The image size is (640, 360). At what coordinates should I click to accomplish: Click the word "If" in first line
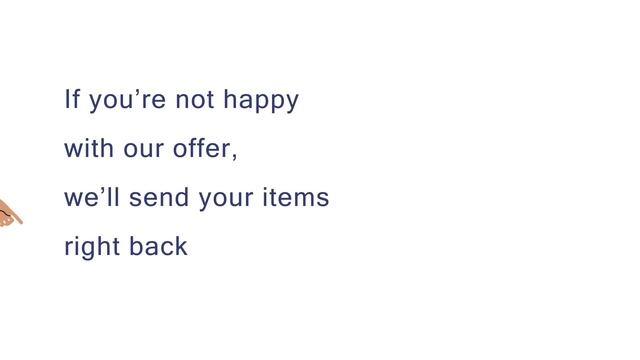(x=72, y=99)
